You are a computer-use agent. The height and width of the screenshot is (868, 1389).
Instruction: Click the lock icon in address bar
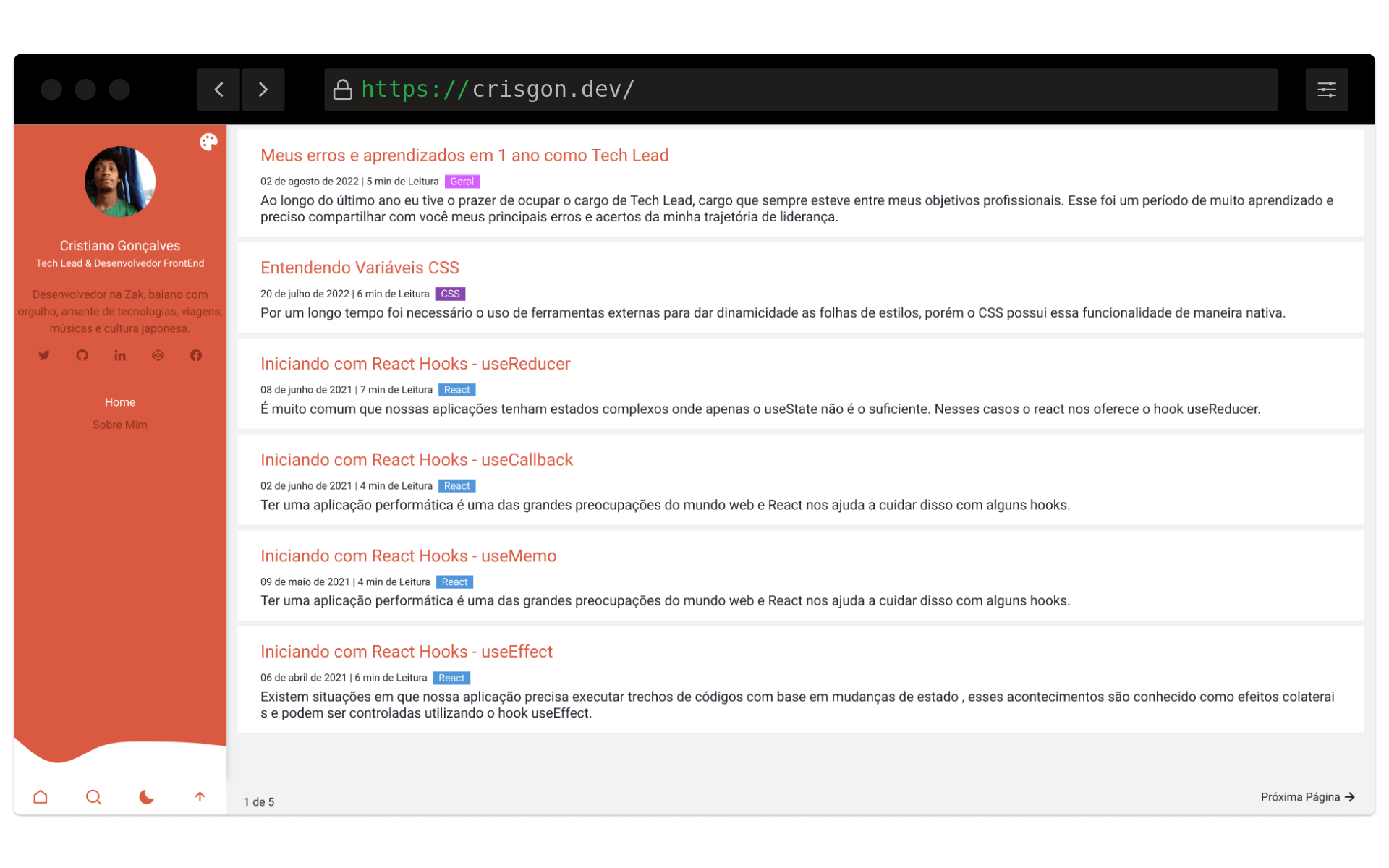(342, 90)
